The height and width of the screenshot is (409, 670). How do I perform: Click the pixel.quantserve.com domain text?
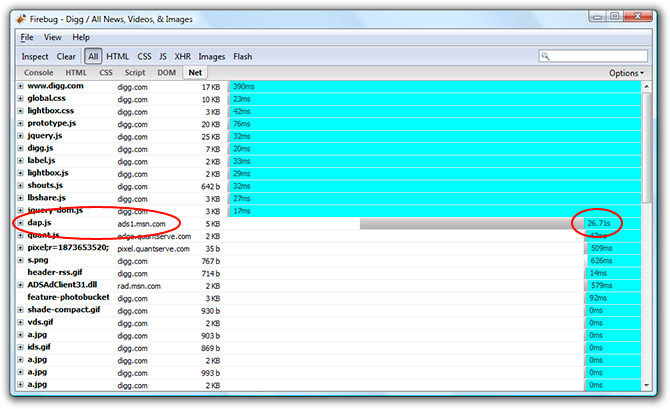153,249
